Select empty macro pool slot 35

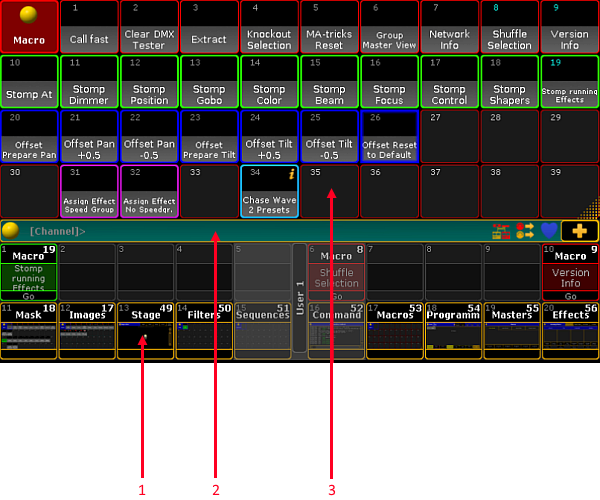[x=329, y=191]
